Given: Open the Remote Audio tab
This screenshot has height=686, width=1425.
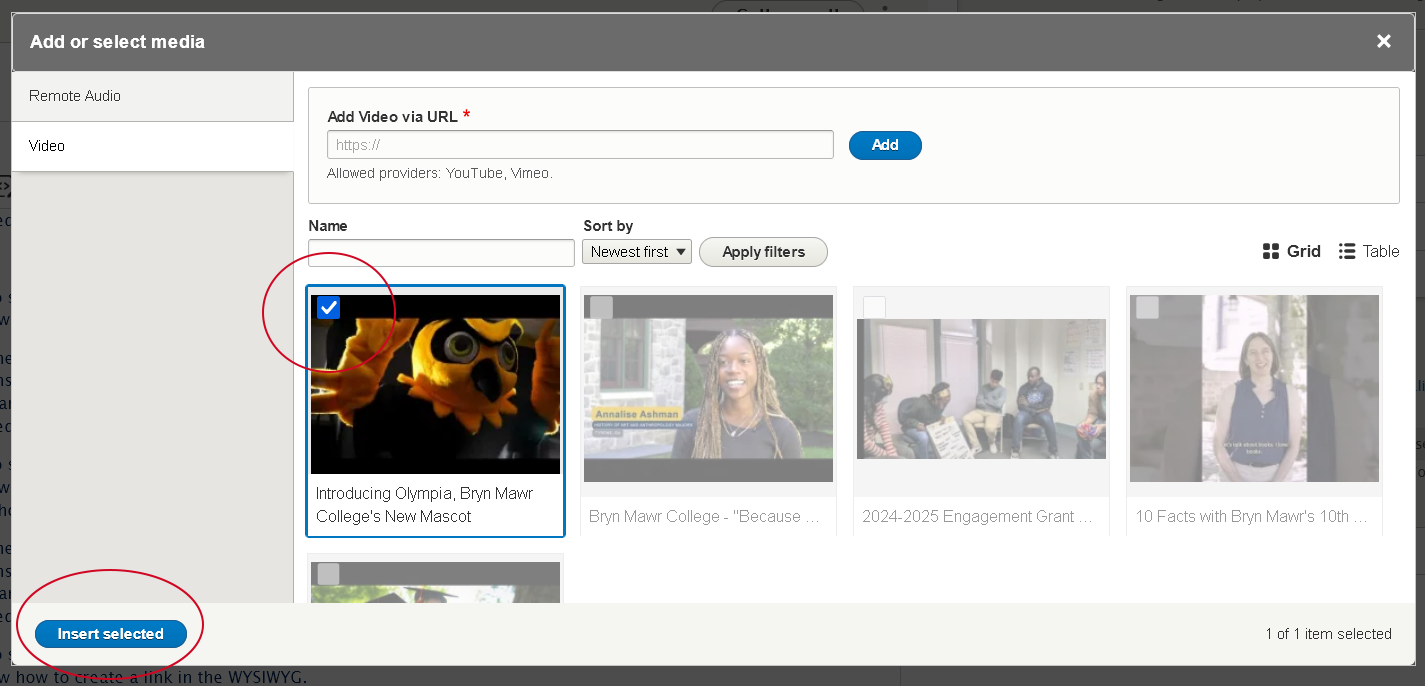Looking at the screenshot, I should pos(153,96).
